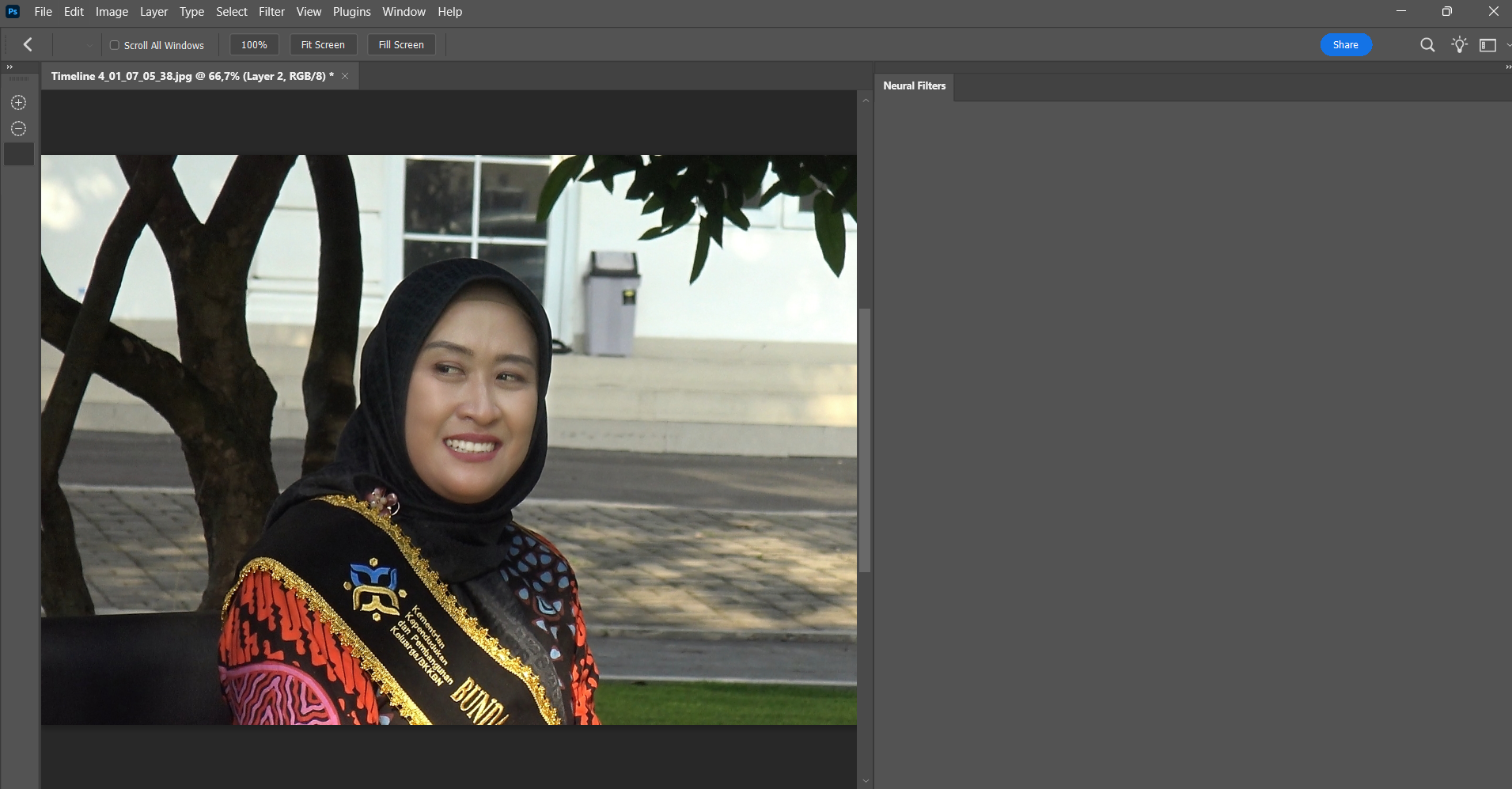Open the chevron dropdown beside the layout icon
Screen dimensions: 1512x789
click(x=1506, y=44)
